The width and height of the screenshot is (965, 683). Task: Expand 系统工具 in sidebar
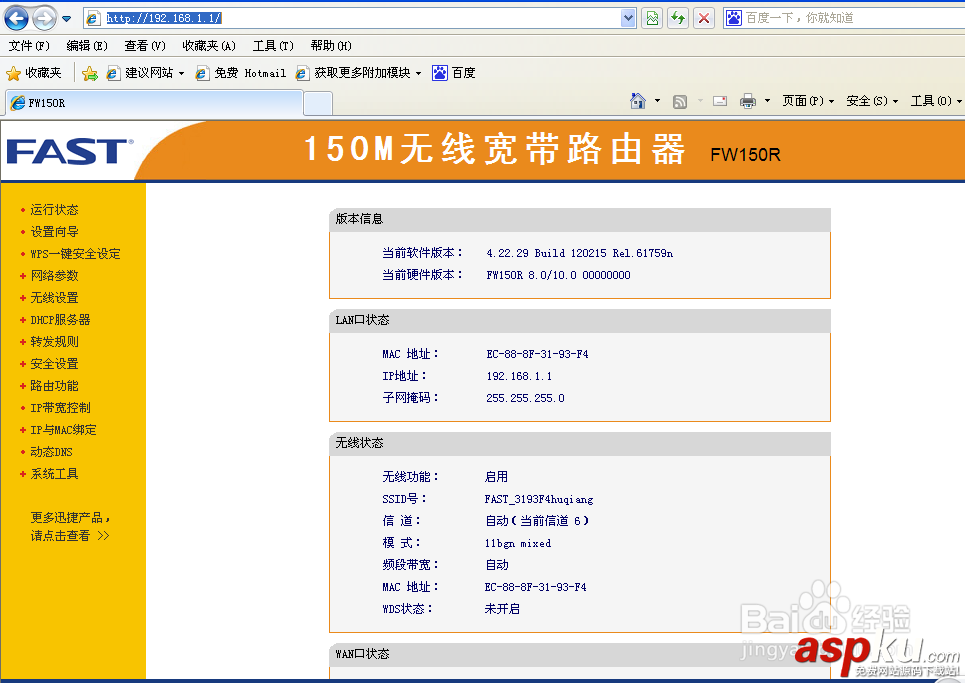point(54,474)
